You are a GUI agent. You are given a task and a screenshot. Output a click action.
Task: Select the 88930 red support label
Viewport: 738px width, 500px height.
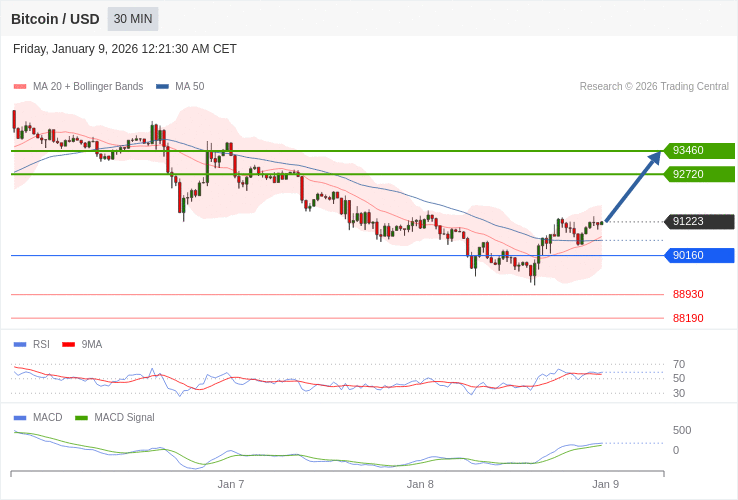pos(688,295)
